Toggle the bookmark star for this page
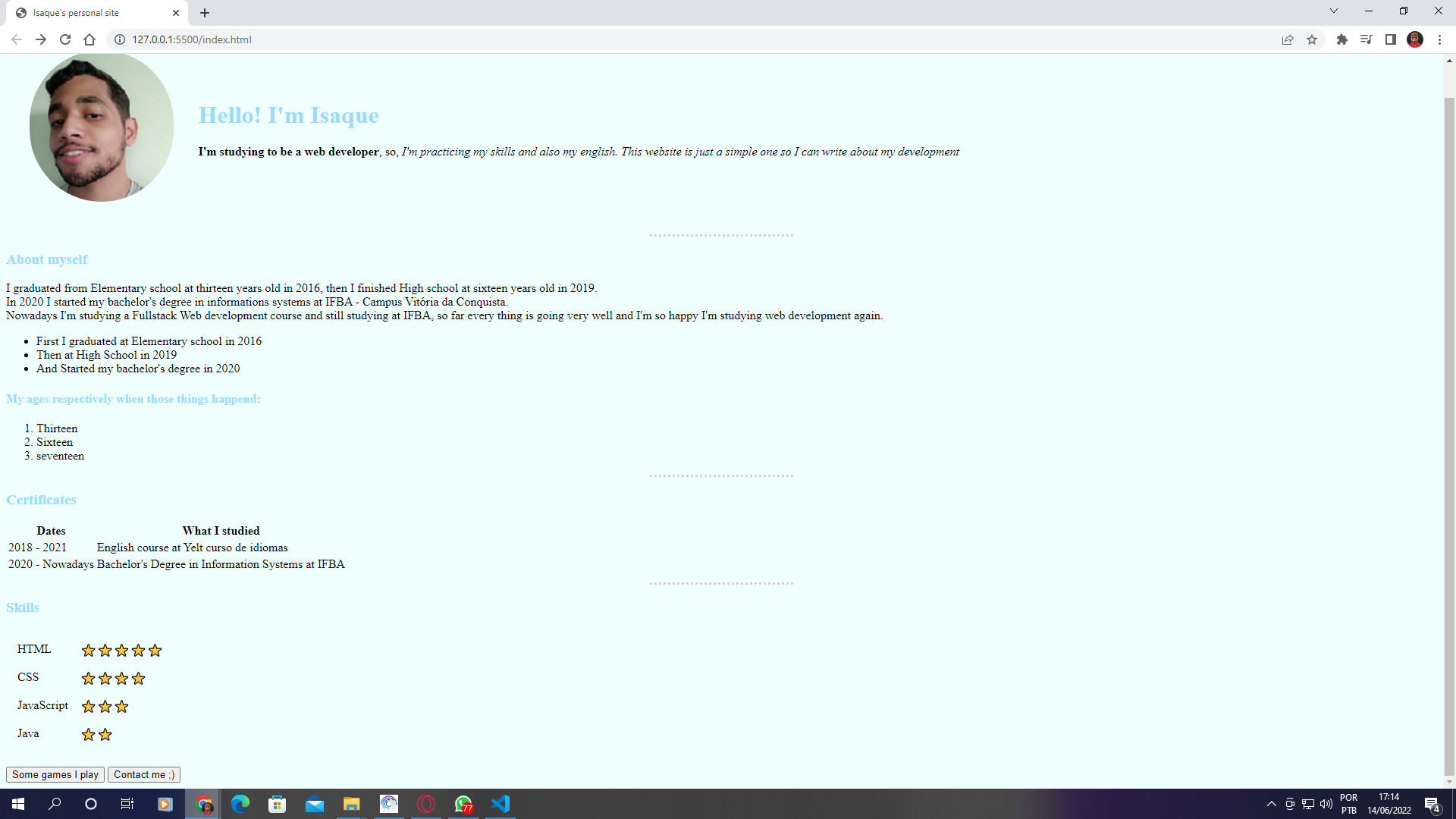Viewport: 1456px width, 819px height. [x=1312, y=39]
